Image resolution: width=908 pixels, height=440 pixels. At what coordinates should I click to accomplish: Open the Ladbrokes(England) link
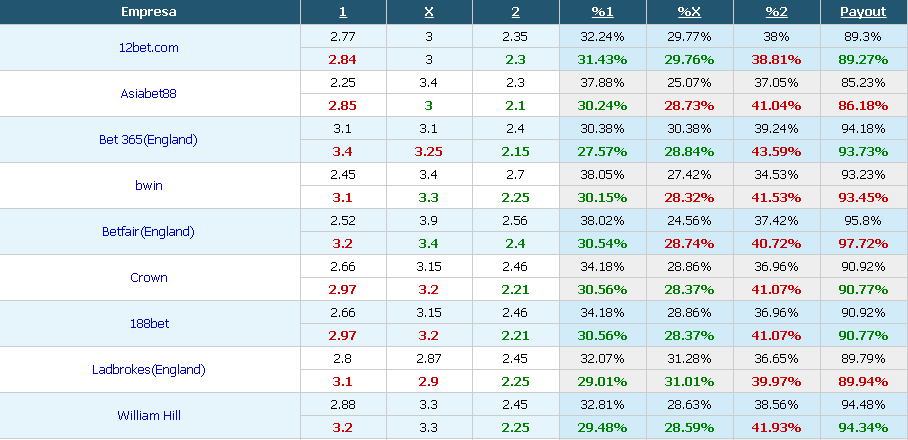(149, 370)
